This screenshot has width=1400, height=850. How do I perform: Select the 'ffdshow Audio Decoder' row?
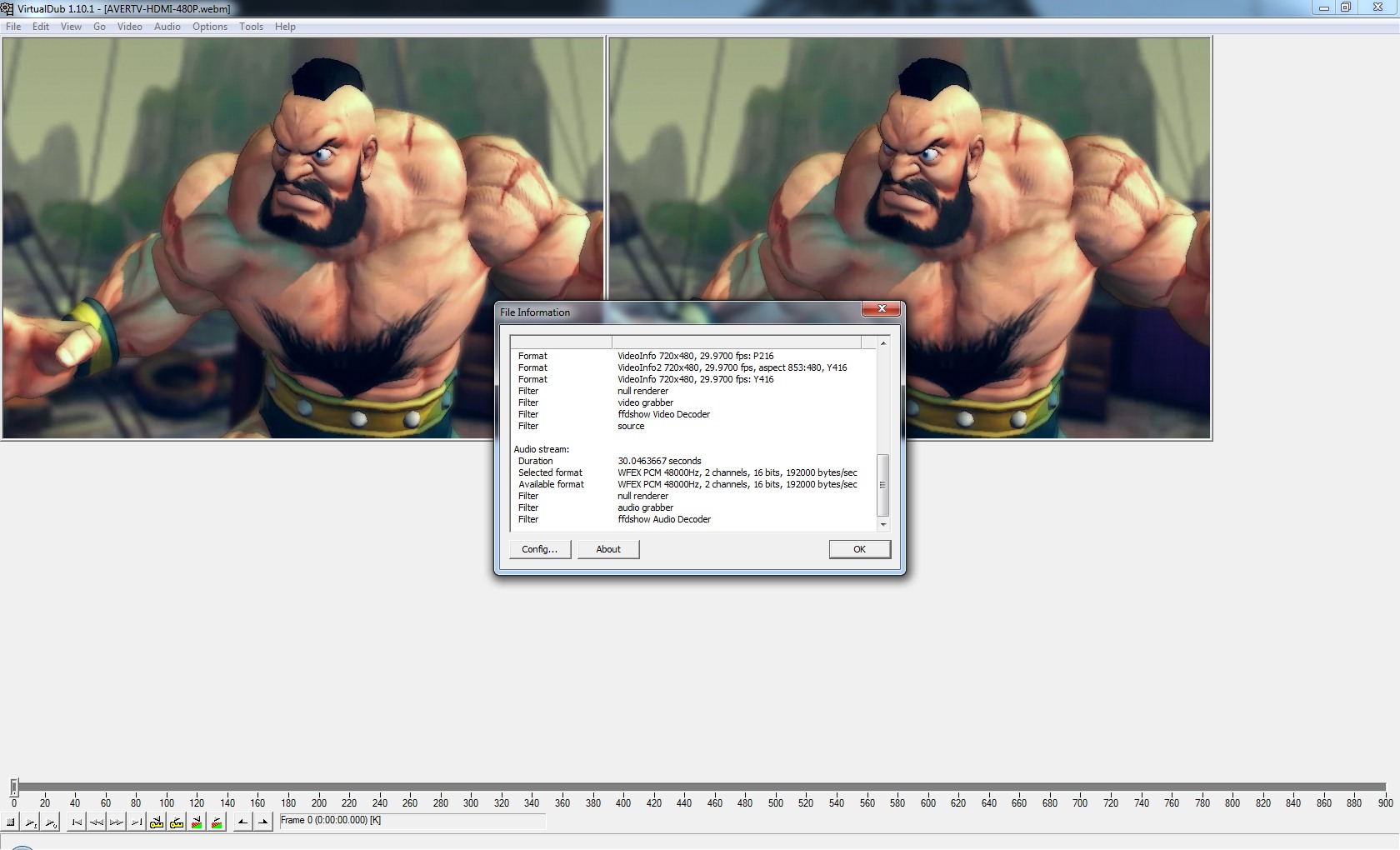tap(693, 519)
